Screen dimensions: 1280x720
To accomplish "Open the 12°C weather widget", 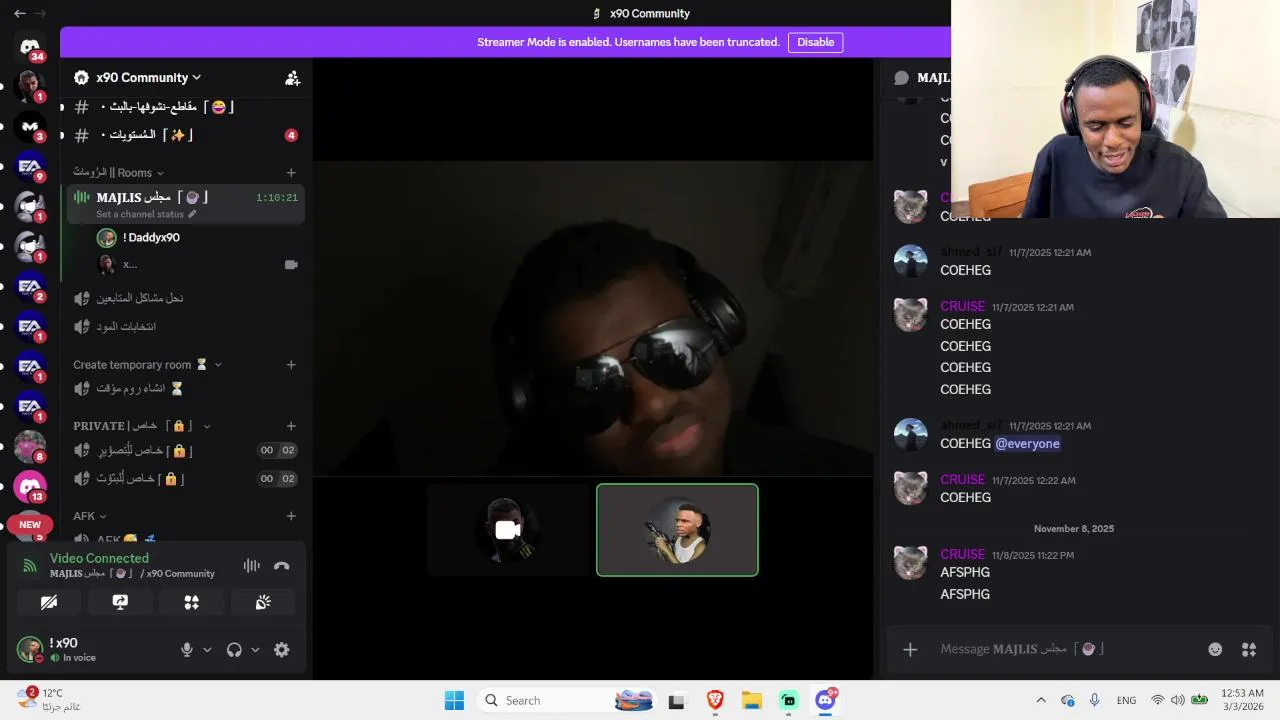I will [x=48, y=699].
